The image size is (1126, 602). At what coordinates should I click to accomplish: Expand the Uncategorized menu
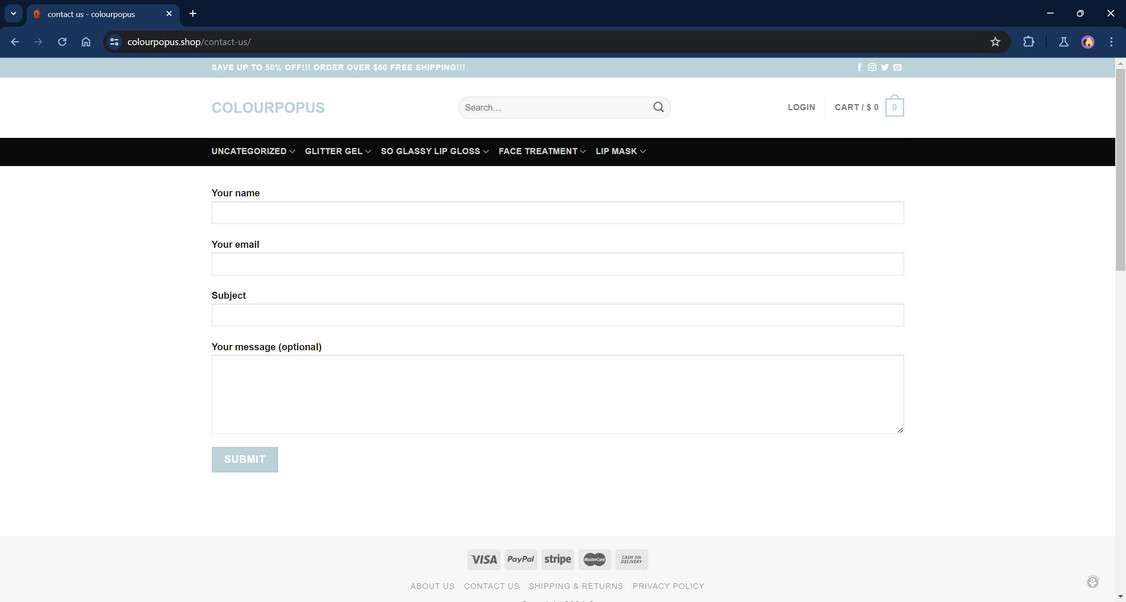pos(253,152)
